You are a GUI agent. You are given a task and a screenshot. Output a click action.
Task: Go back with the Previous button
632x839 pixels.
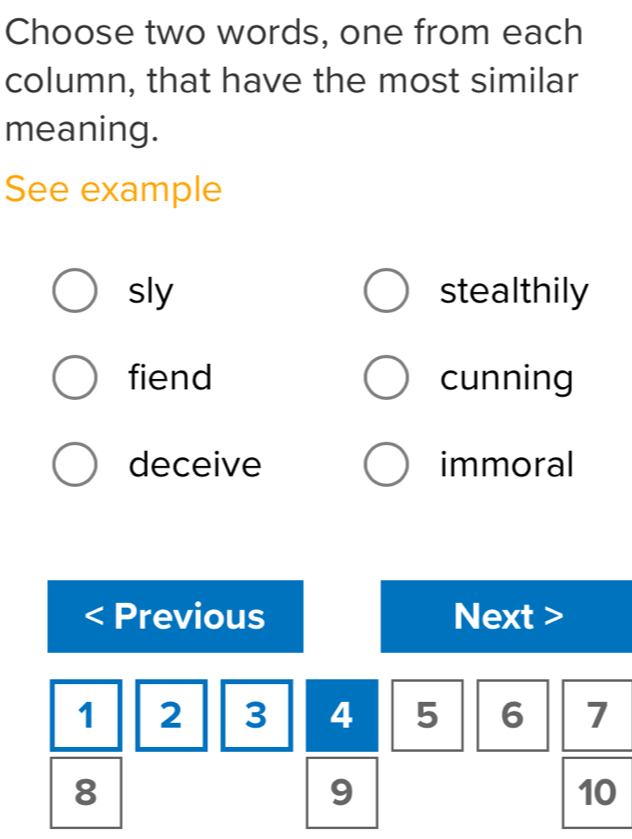tap(175, 616)
